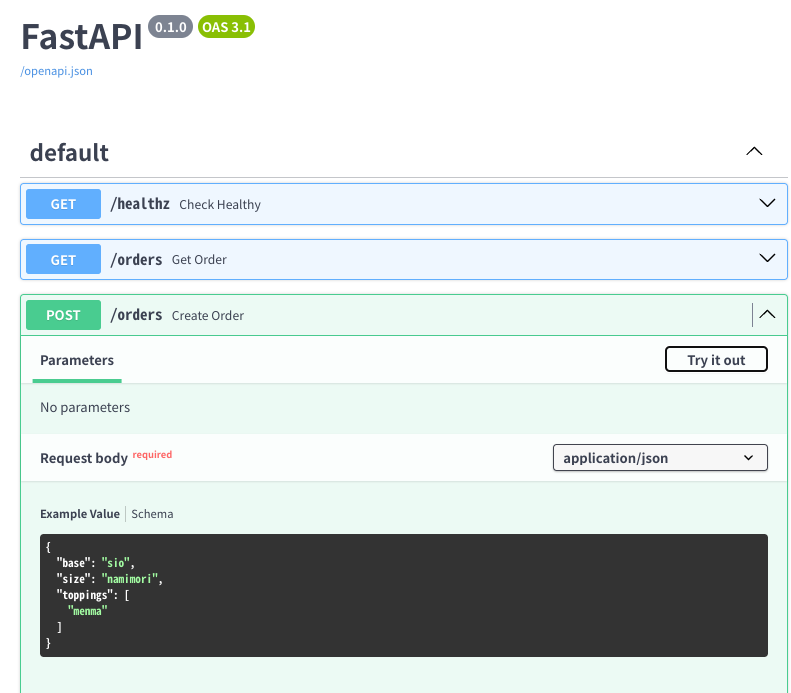Select the Example Value tab
This screenshot has width=791, height=693.
[x=80, y=514]
